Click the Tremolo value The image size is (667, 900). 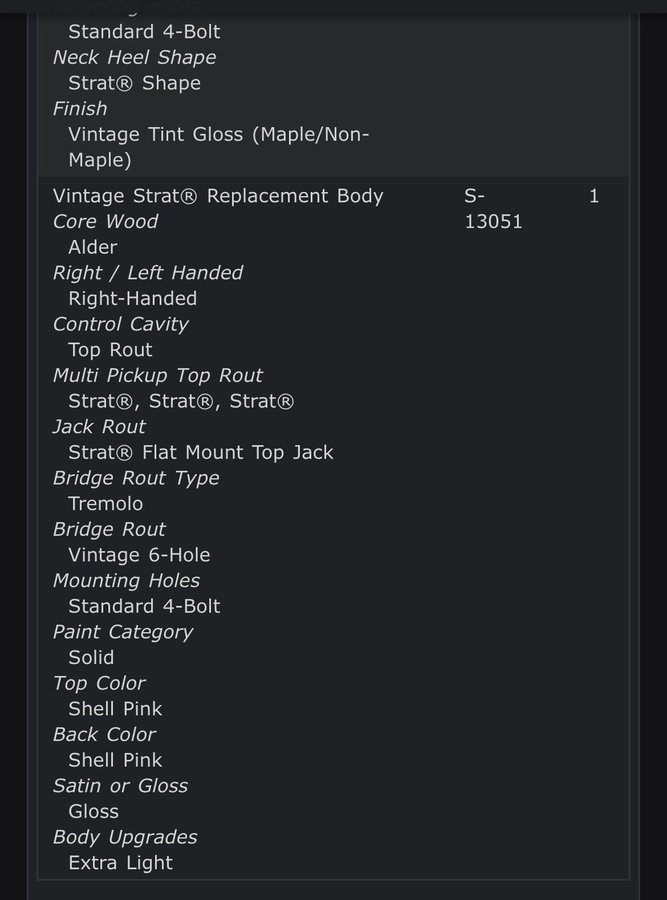tap(105, 504)
